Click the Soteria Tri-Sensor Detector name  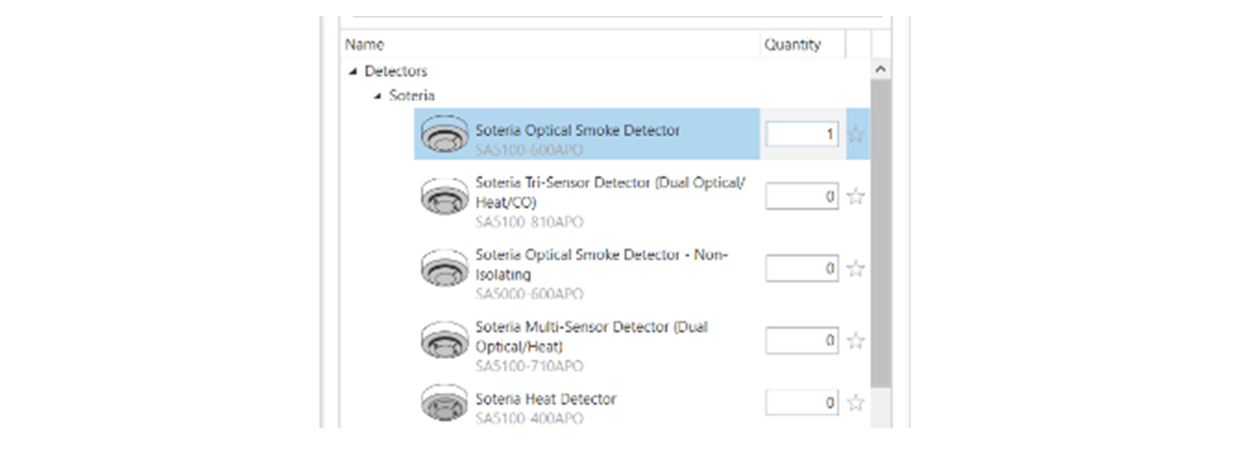(x=609, y=192)
